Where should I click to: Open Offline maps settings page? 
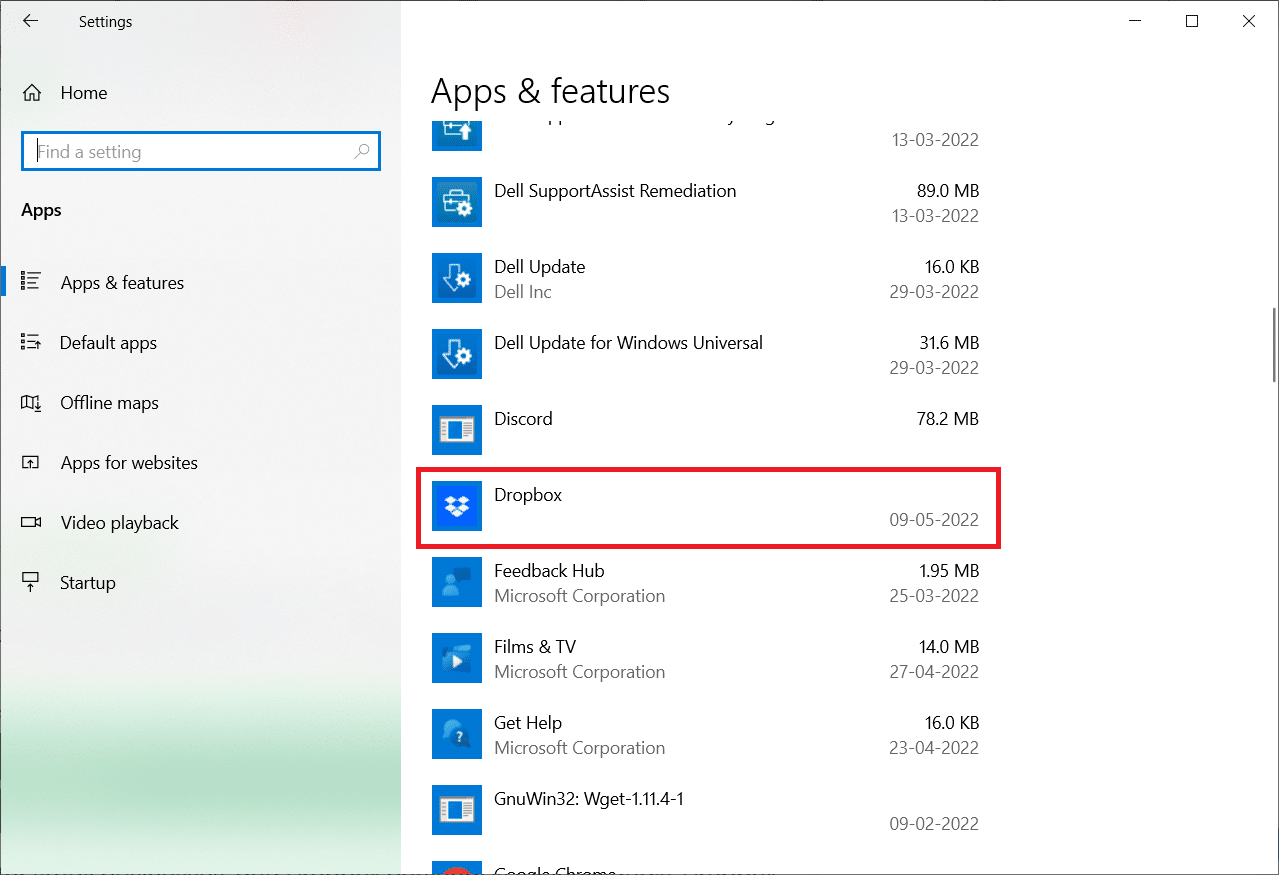(200, 402)
